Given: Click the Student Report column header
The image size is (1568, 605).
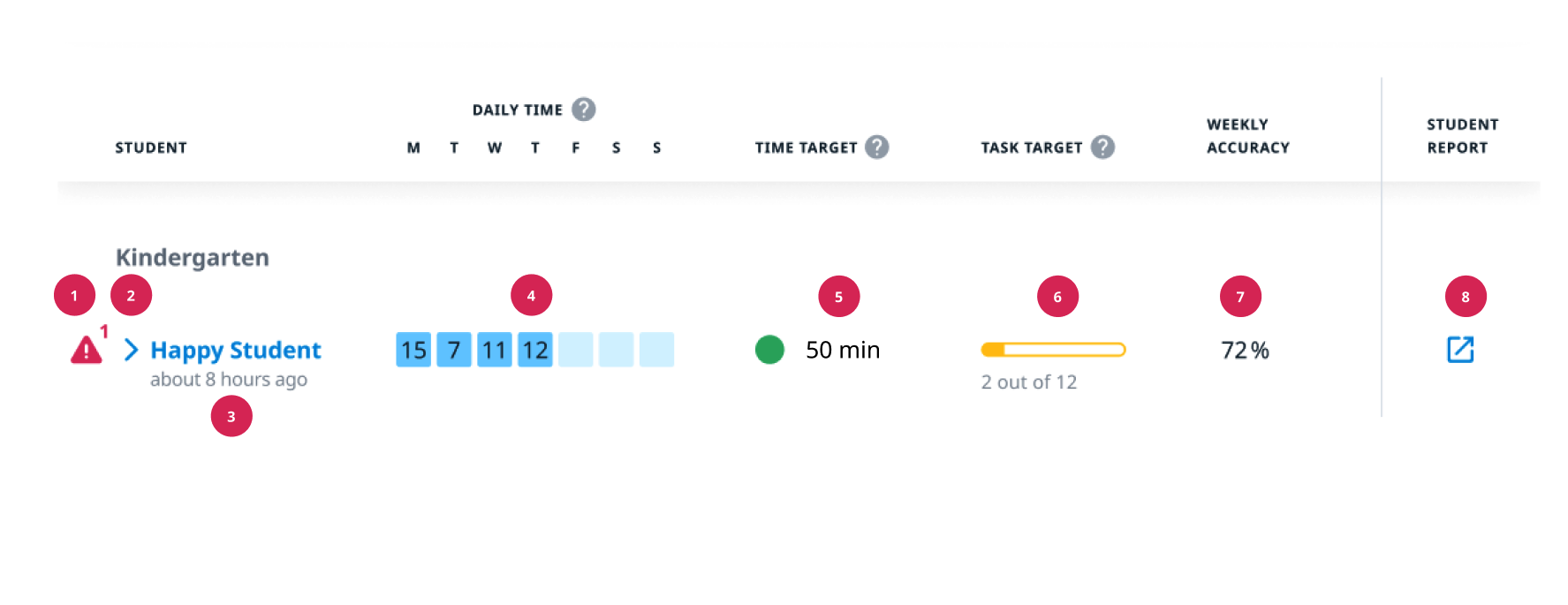Looking at the screenshot, I should [x=1461, y=136].
